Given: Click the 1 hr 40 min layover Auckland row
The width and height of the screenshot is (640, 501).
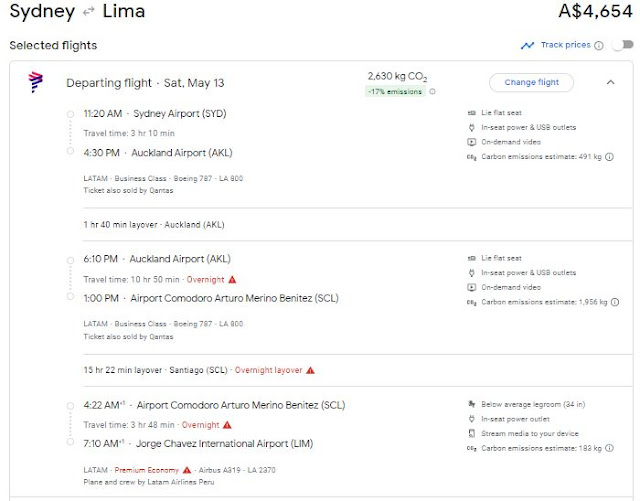Looking at the screenshot, I should (154, 225).
